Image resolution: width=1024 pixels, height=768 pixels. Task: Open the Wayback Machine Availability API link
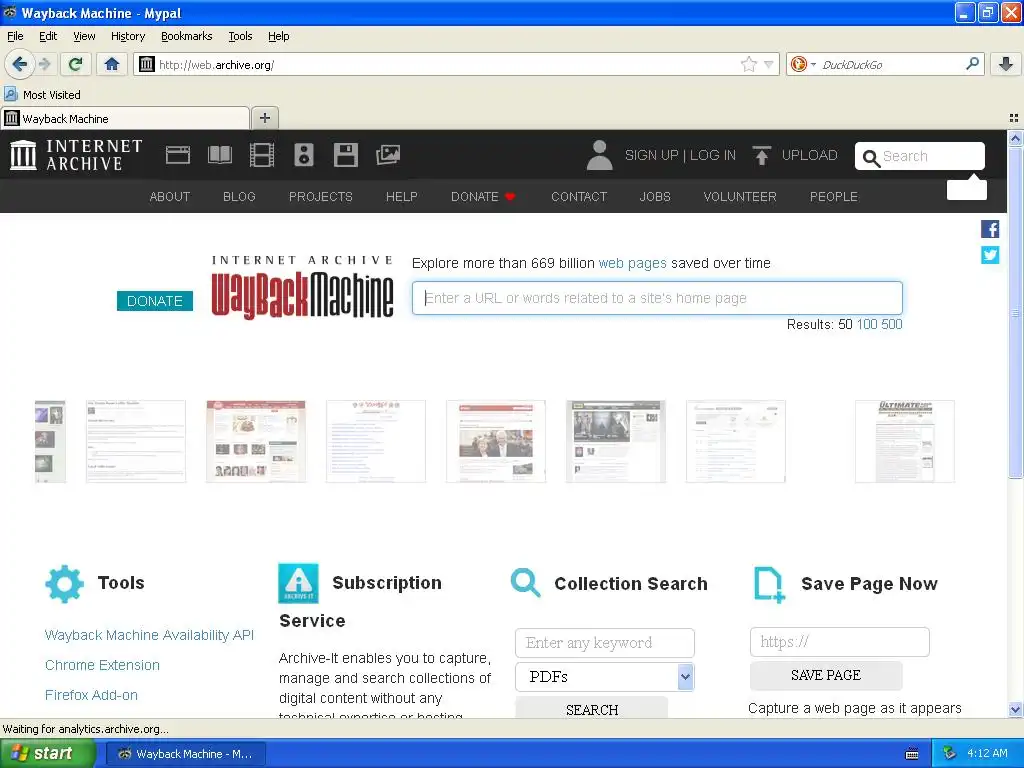pyautogui.click(x=149, y=635)
